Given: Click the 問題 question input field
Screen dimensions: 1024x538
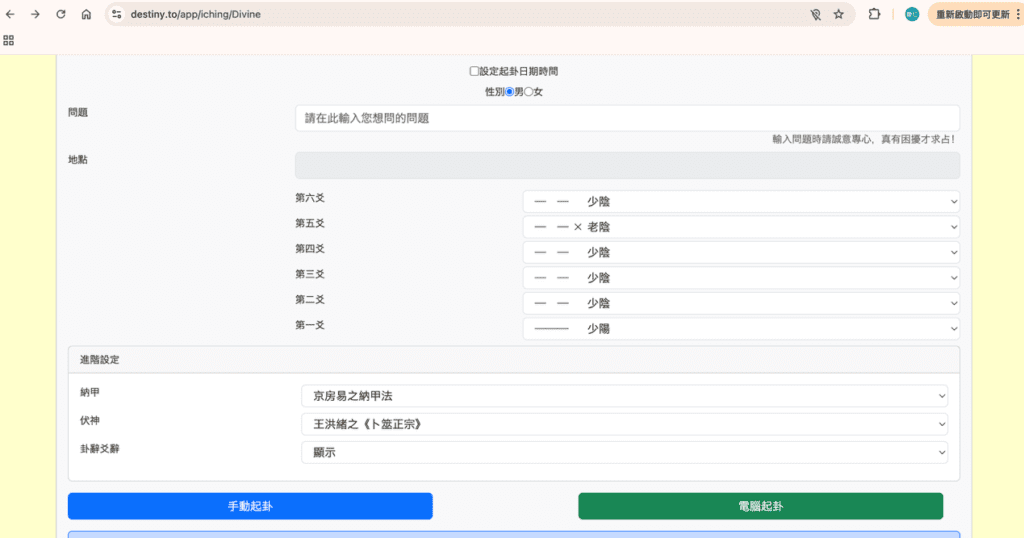Looking at the screenshot, I should coord(627,118).
